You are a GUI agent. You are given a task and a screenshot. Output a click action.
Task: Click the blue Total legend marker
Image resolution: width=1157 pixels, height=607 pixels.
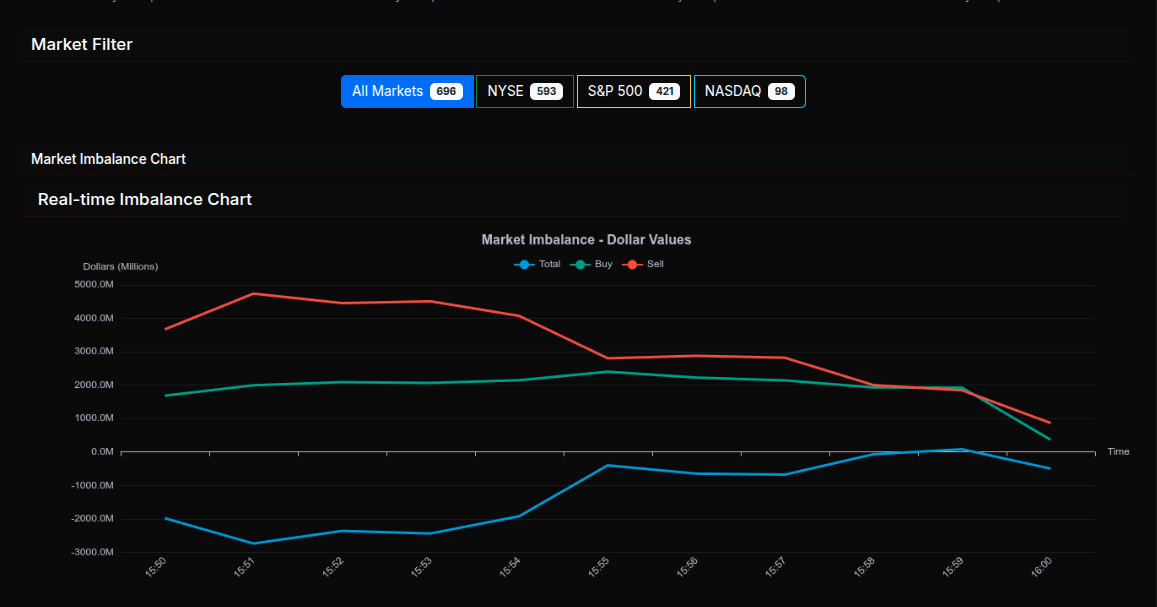coord(525,264)
